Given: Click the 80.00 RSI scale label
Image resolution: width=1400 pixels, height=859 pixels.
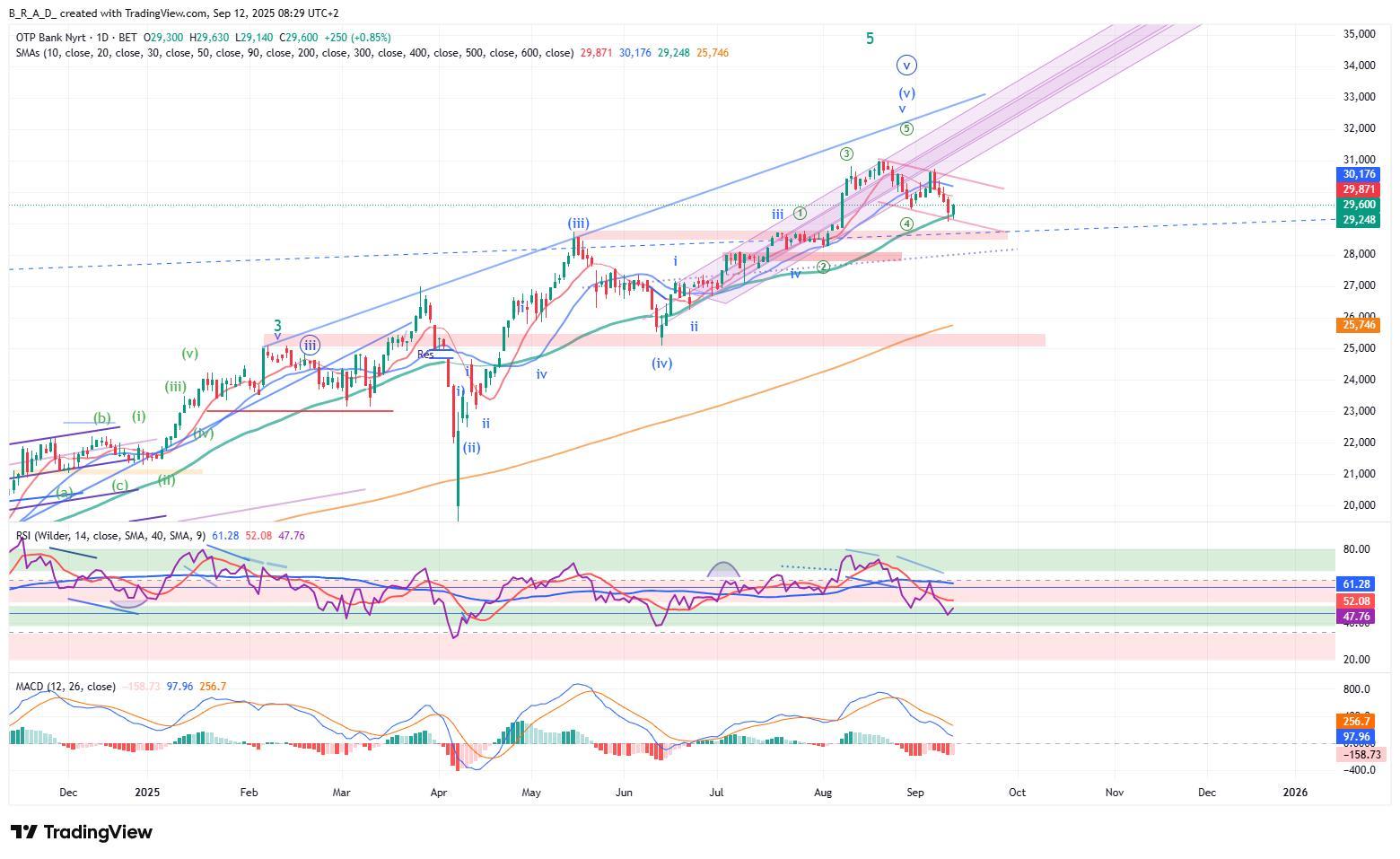Looking at the screenshot, I should point(1356,549).
